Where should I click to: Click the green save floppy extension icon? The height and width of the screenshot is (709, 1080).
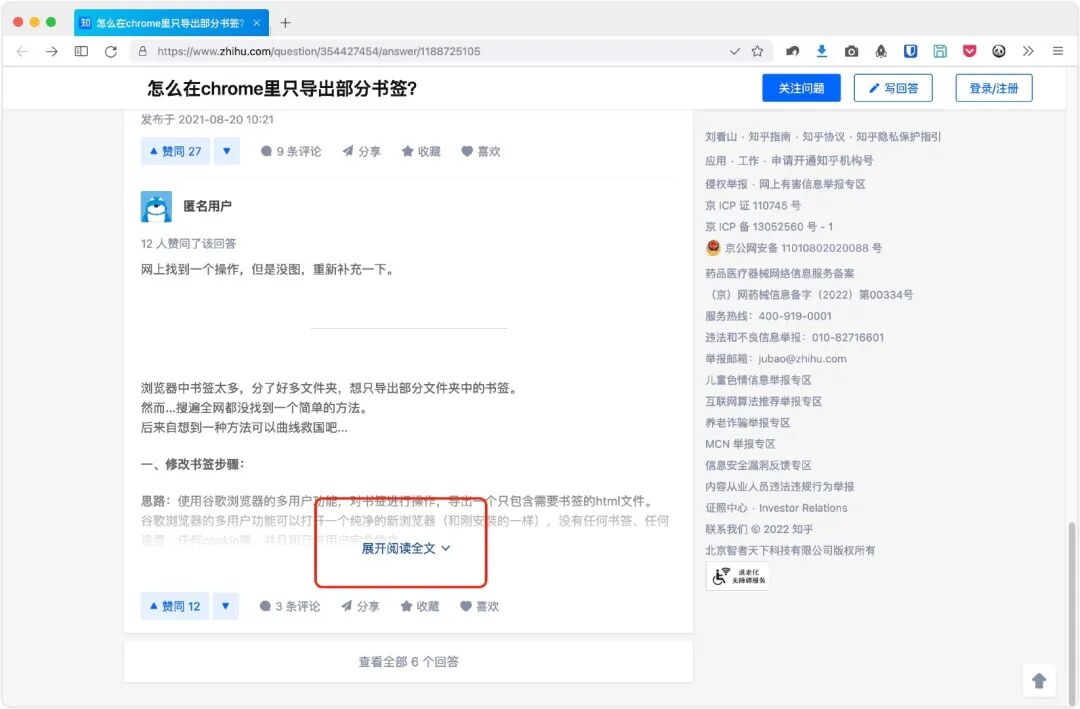[940, 51]
